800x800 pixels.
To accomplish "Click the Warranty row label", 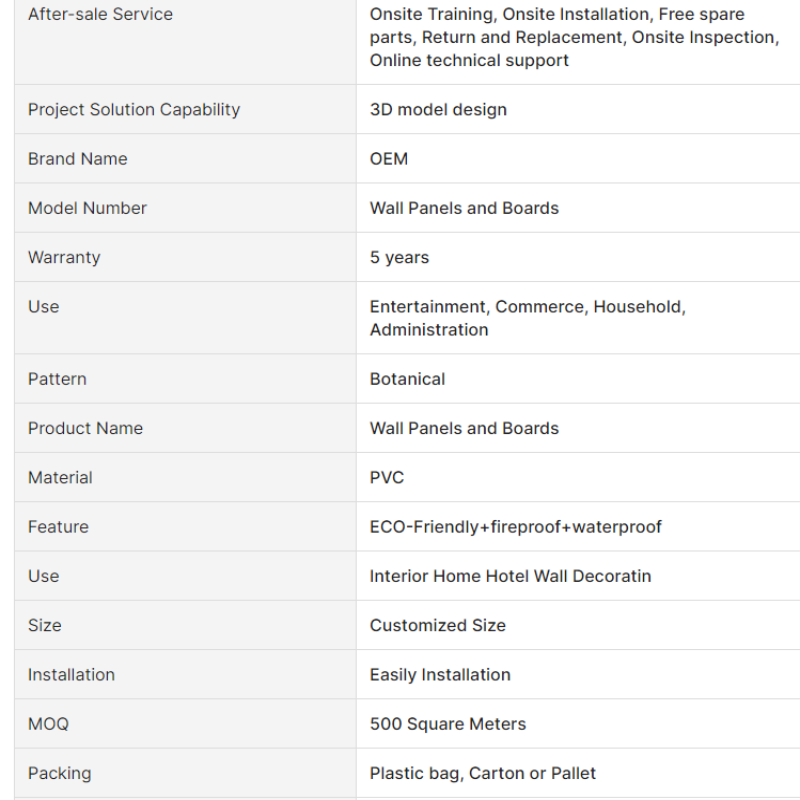I will 64,257.
